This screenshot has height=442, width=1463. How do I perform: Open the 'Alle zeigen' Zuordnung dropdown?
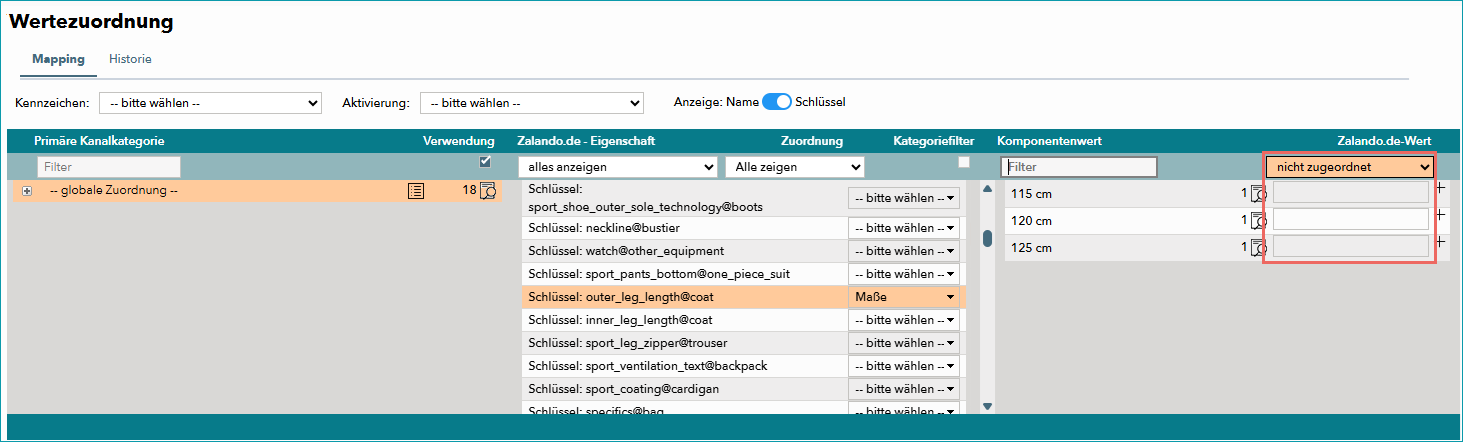795,167
